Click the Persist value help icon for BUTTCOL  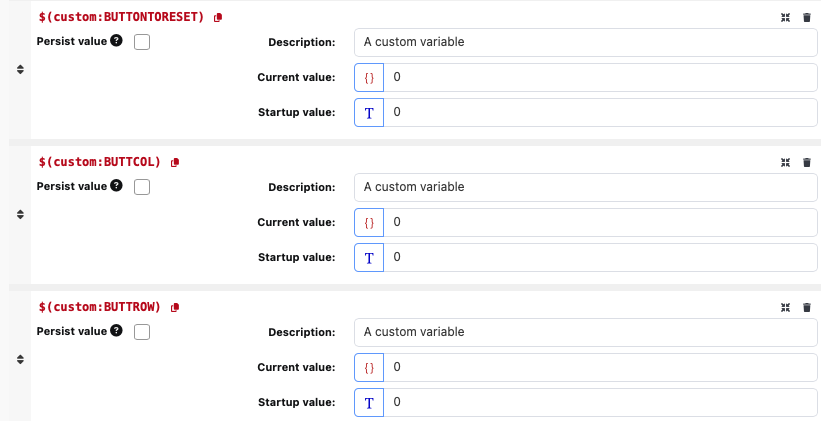click(x=117, y=186)
